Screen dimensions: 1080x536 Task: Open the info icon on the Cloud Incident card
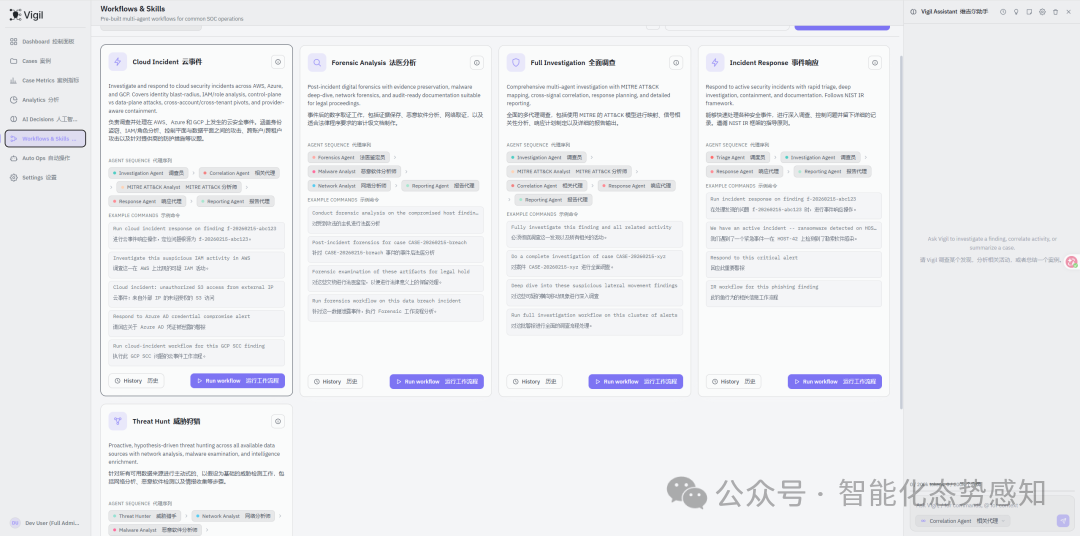point(278,62)
